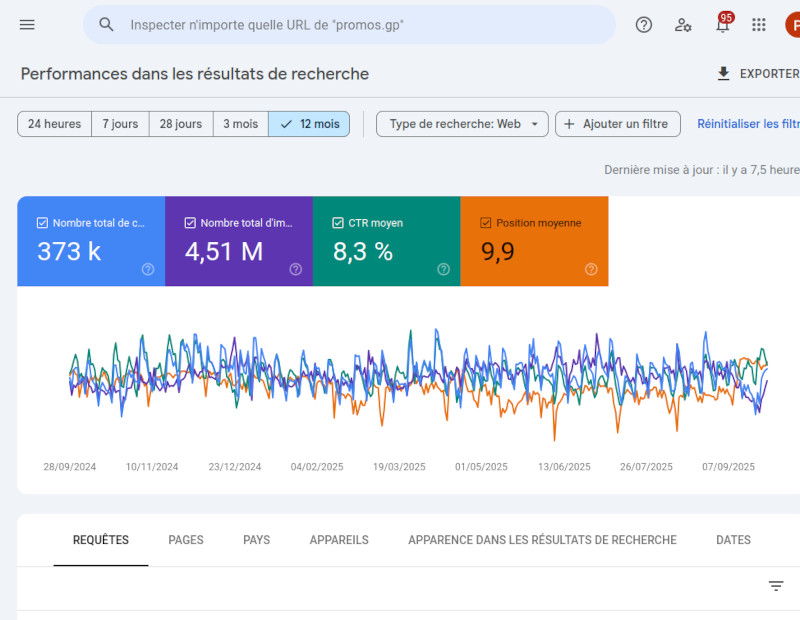Expand the Type de recherche: Web dropdown
The height and width of the screenshot is (620, 800).
coord(462,124)
